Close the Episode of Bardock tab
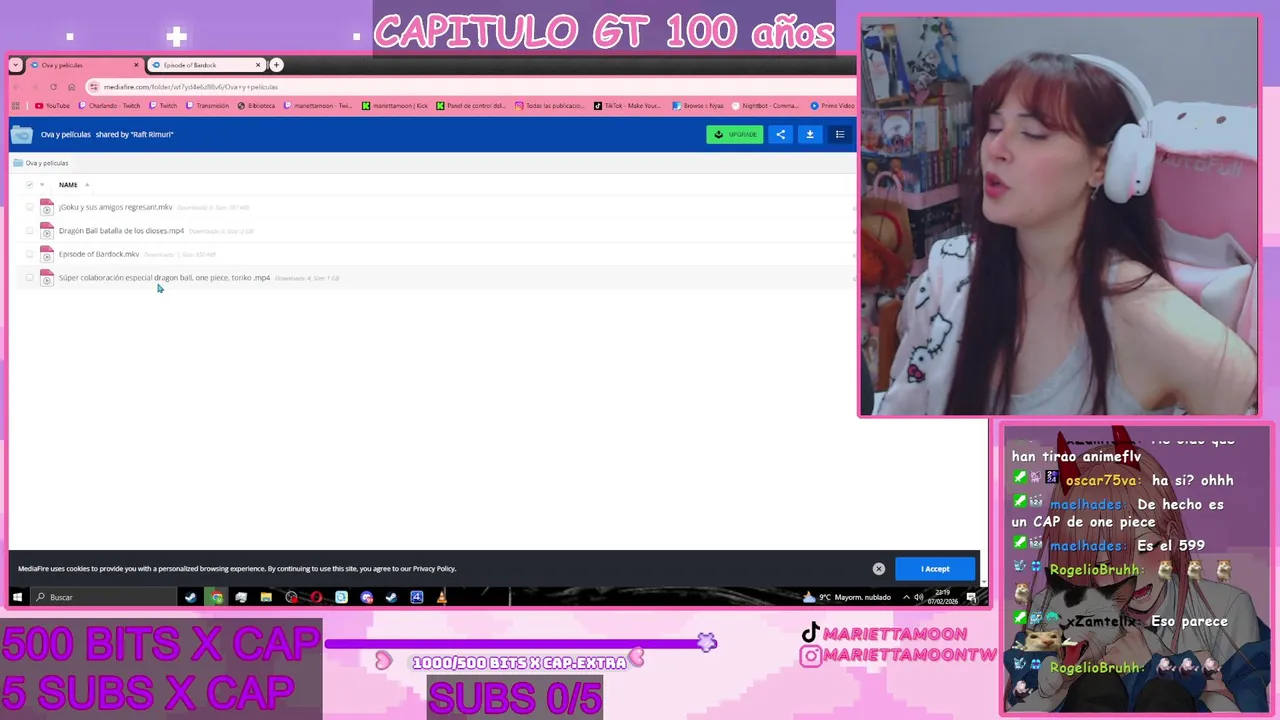The image size is (1280, 720). tap(258, 65)
